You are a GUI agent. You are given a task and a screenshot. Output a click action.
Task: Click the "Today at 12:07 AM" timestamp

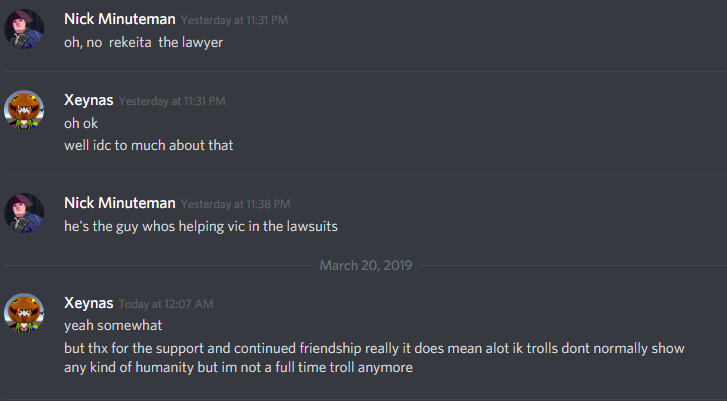[x=166, y=303]
